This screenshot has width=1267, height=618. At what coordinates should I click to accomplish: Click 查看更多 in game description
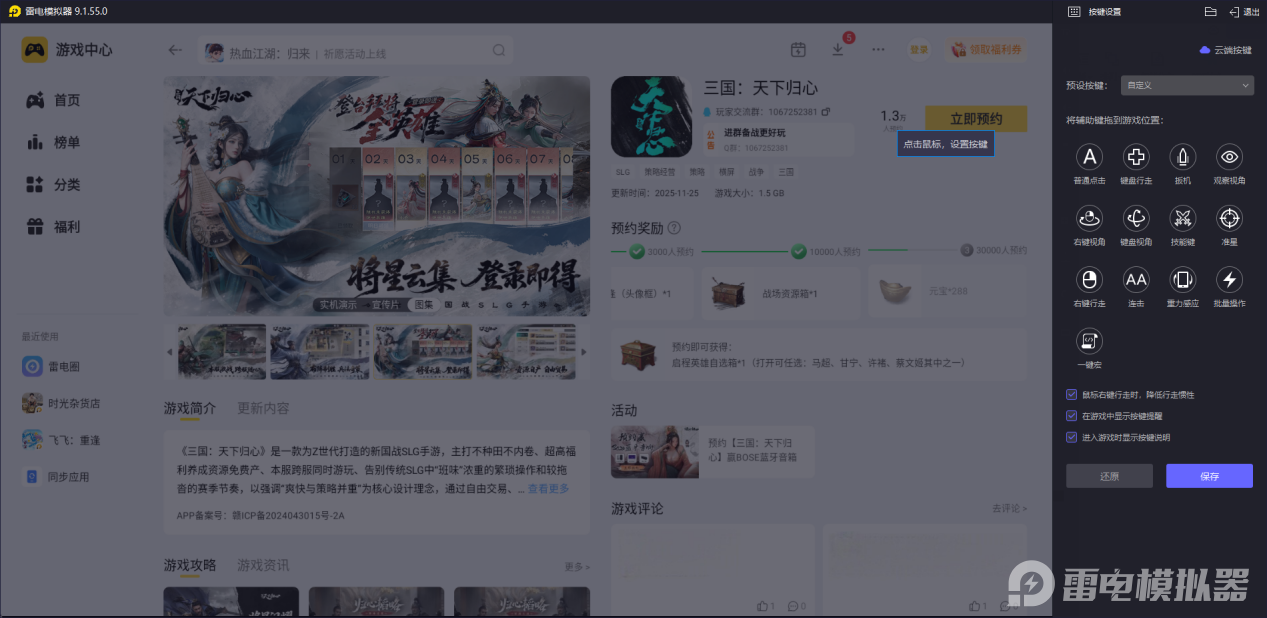[x=548, y=489]
